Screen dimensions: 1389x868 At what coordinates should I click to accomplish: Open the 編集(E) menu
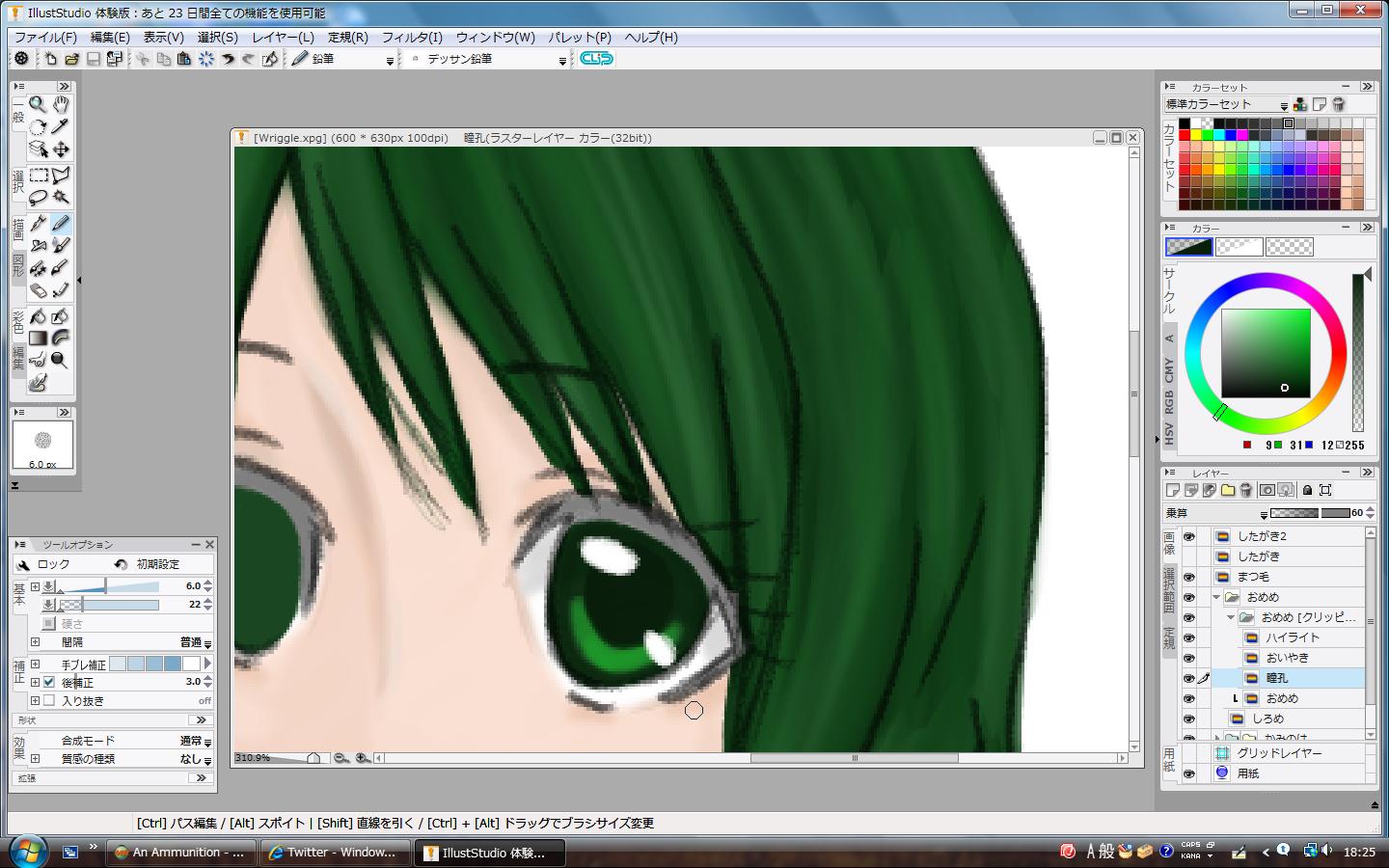(x=110, y=38)
